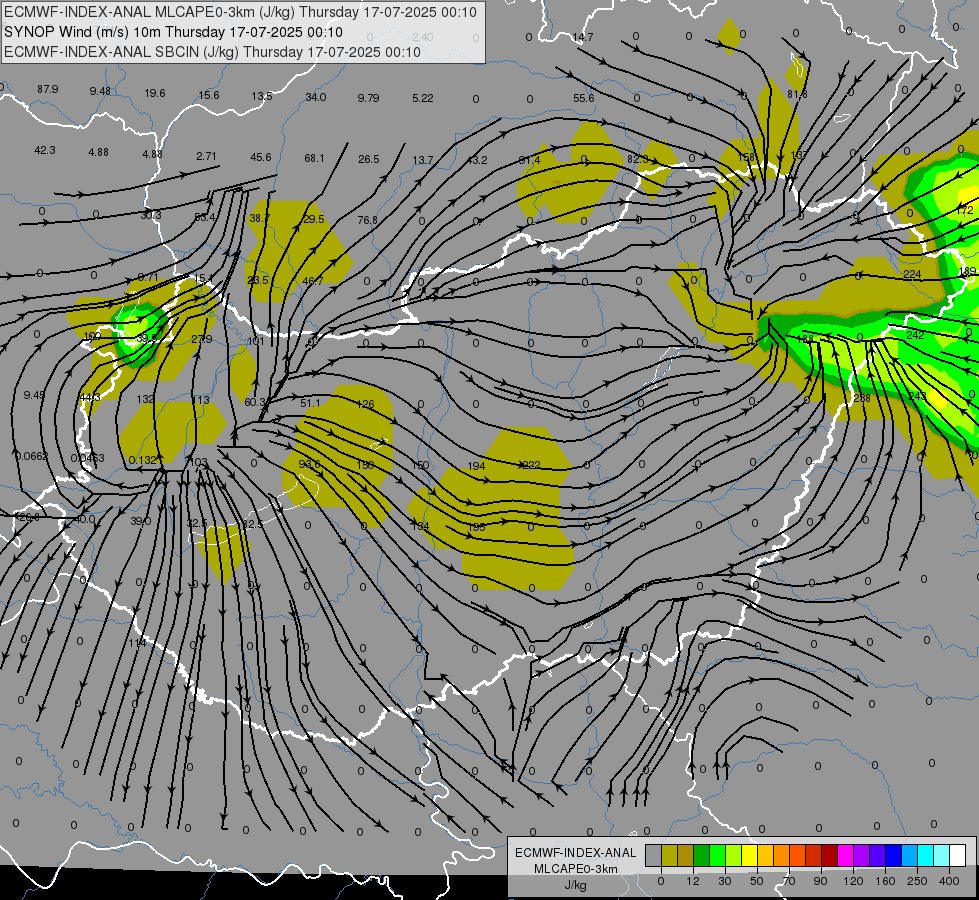Click the legend title ECMWF-INDEX-ANAL
Screen dimensions: 979x900
(x=576, y=853)
